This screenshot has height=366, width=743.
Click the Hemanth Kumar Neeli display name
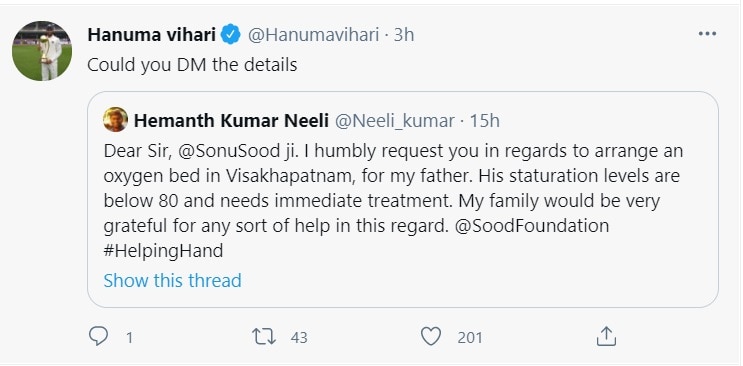click(231, 121)
